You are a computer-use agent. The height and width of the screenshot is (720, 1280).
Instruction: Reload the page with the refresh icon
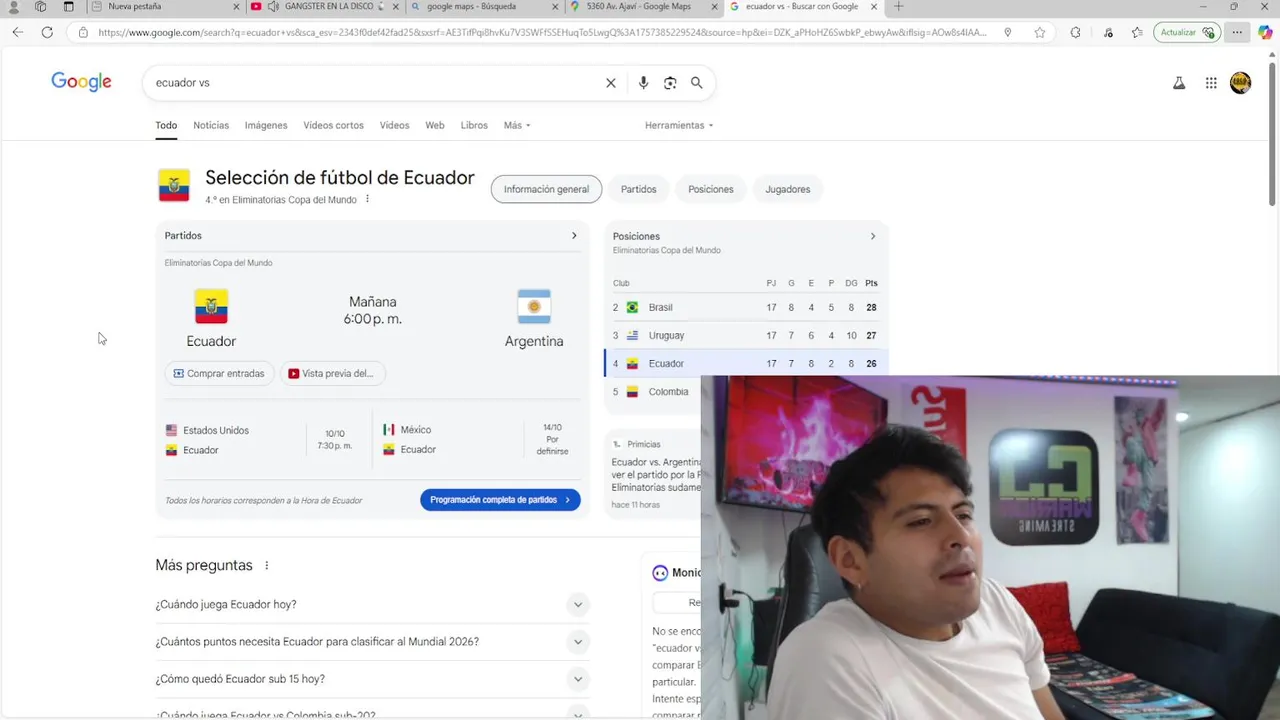(47, 32)
